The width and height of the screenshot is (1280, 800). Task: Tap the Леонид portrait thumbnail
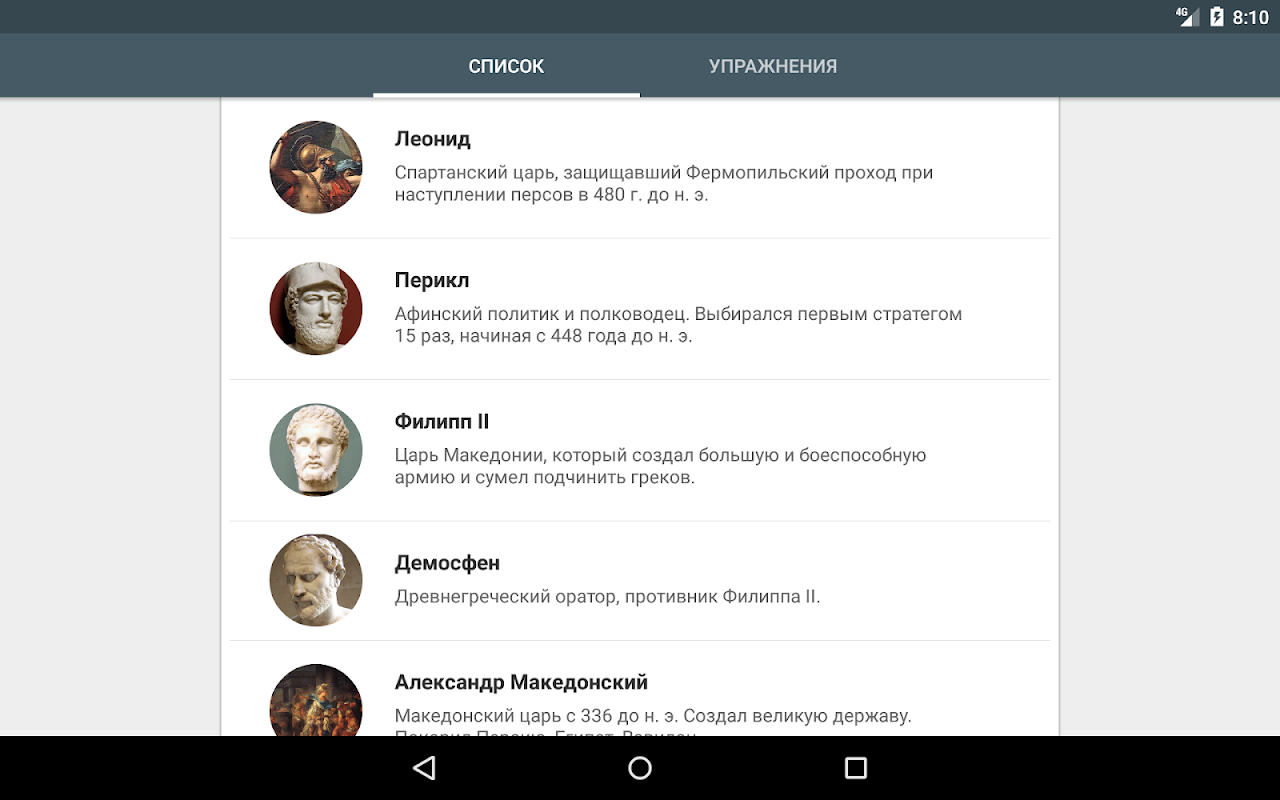pos(316,167)
